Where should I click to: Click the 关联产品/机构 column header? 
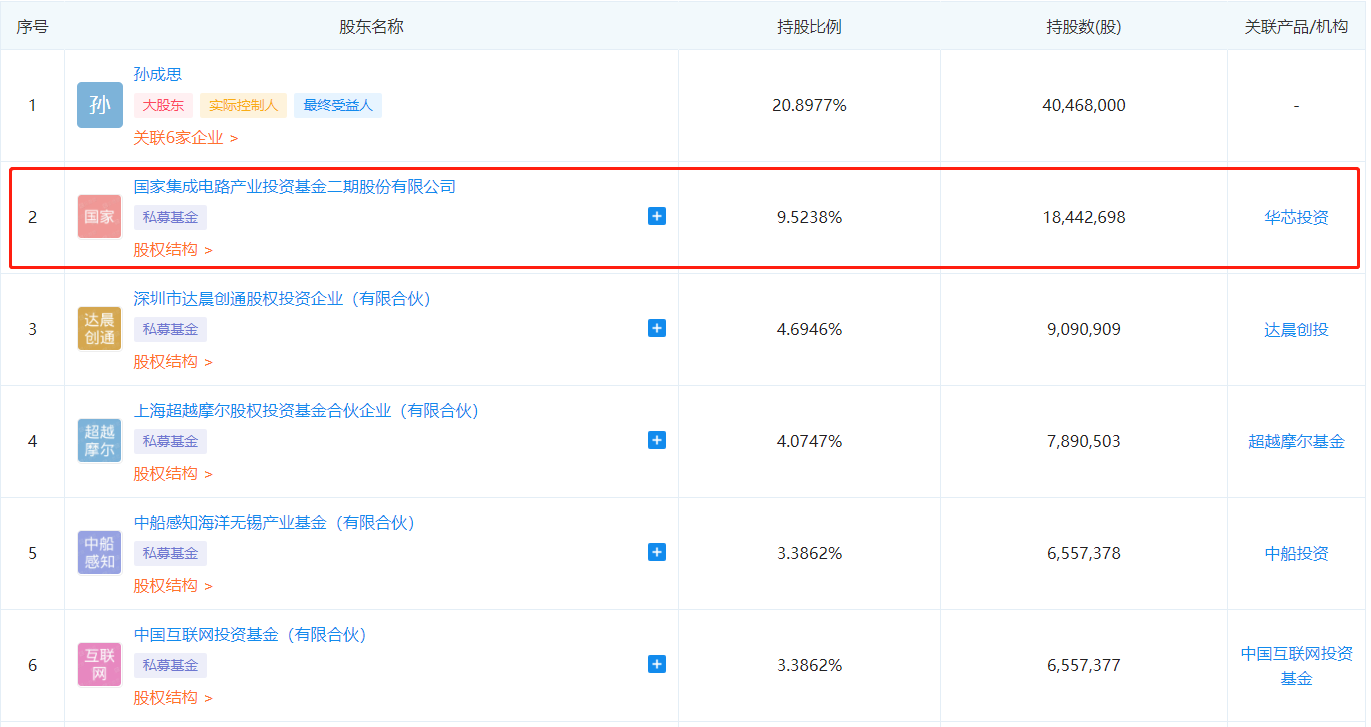[x=1296, y=27]
